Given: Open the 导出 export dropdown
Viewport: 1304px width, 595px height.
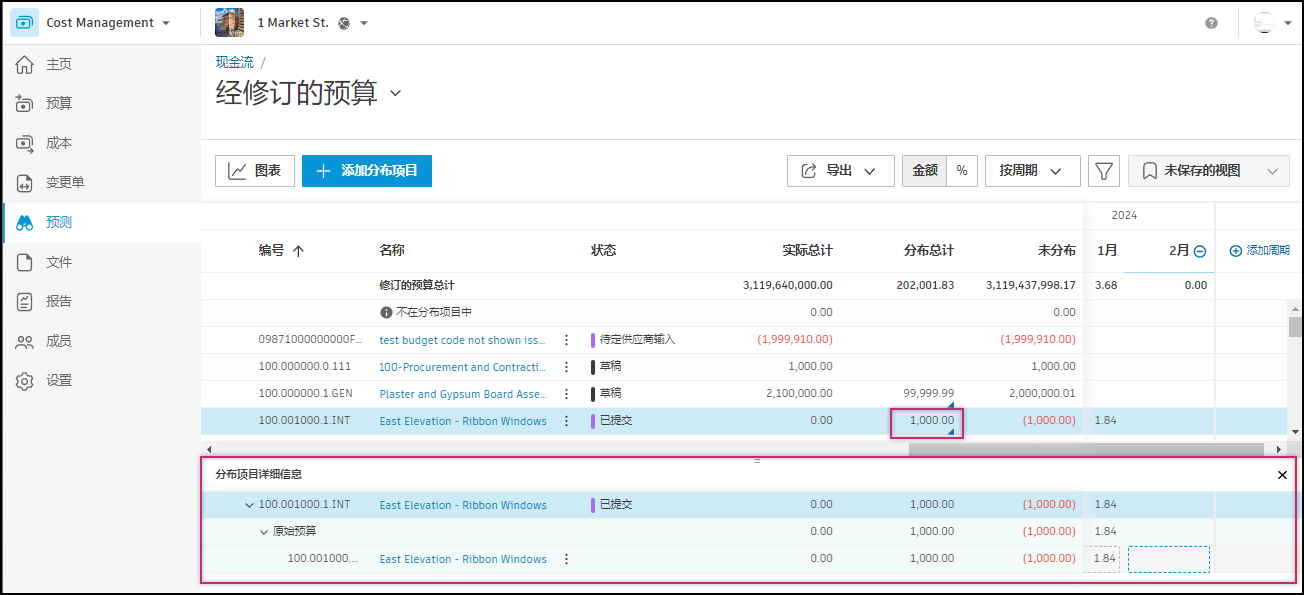Looking at the screenshot, I should click(840, 170).
